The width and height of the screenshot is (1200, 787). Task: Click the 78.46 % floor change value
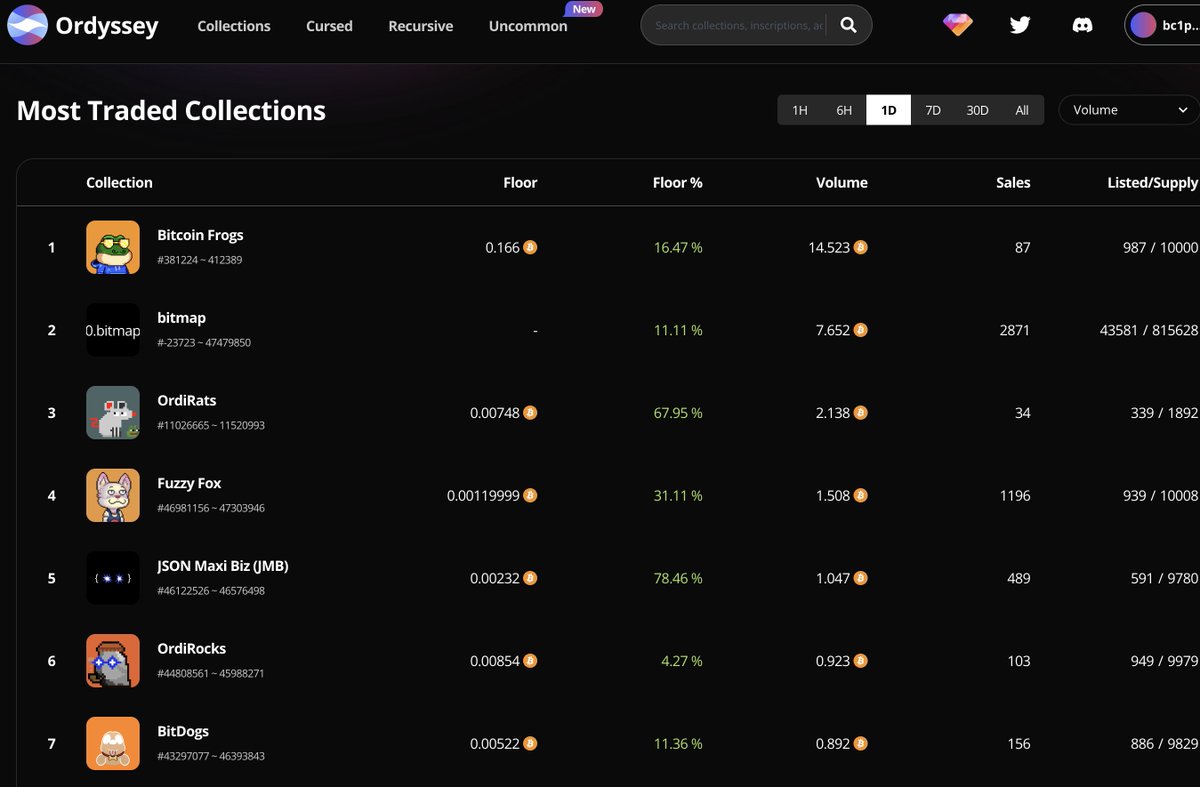coord(678,578)
